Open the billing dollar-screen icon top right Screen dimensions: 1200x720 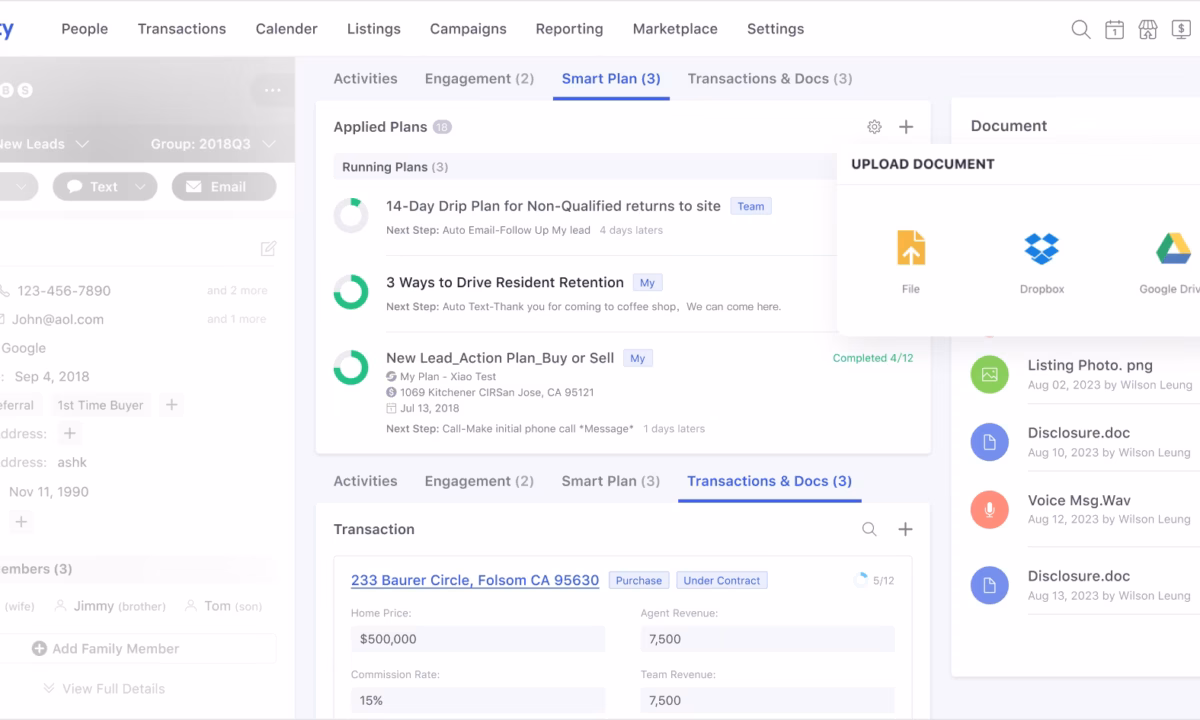[1181, 29]
